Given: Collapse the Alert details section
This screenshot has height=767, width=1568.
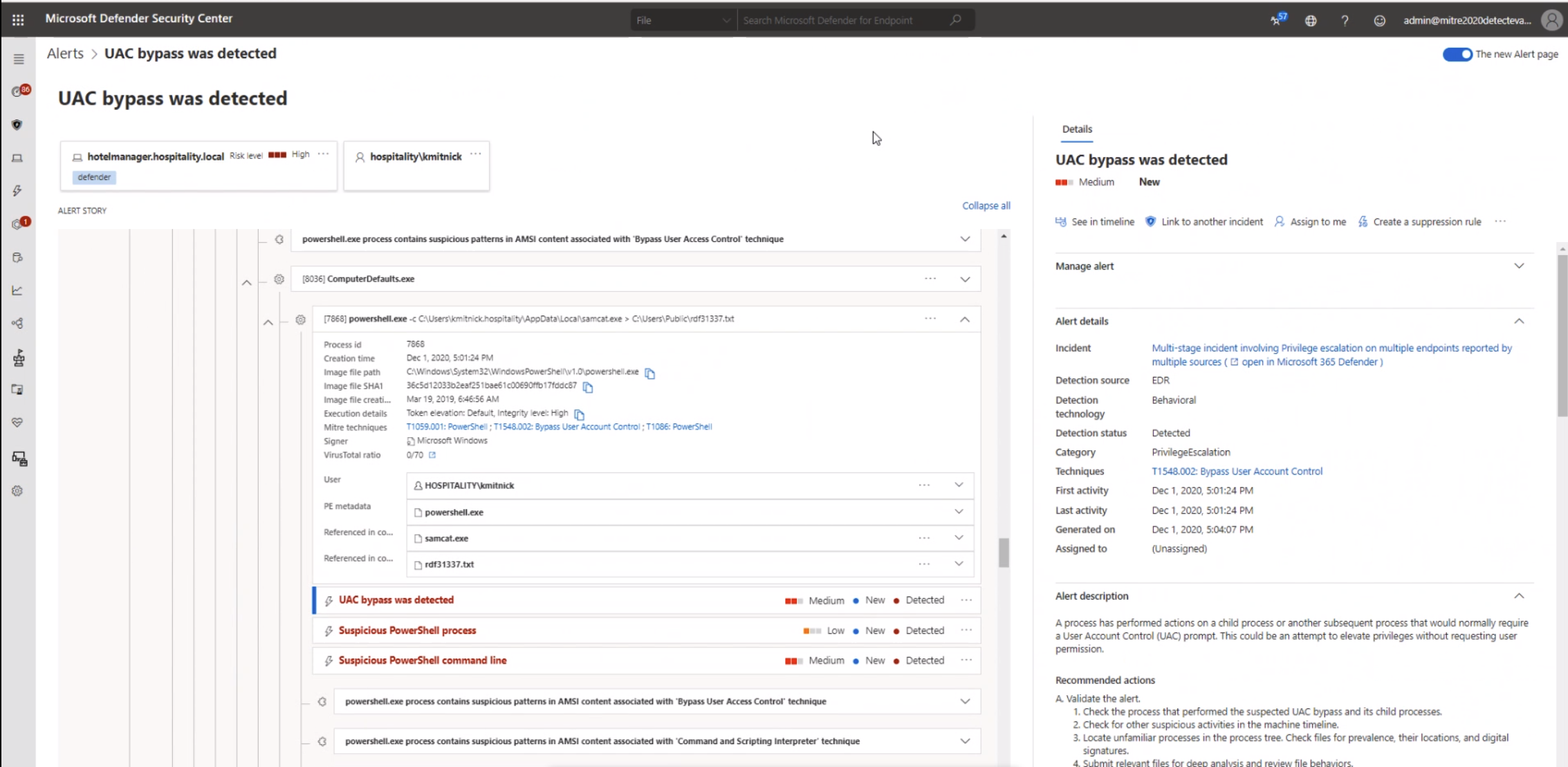Looking at the screenshot, I should coord(1519,321).
